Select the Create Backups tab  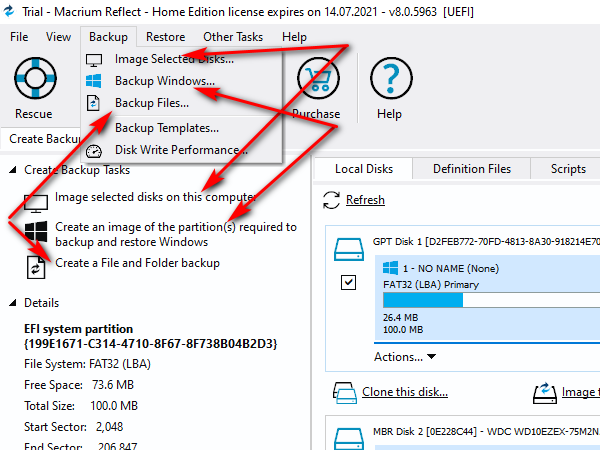43,139
